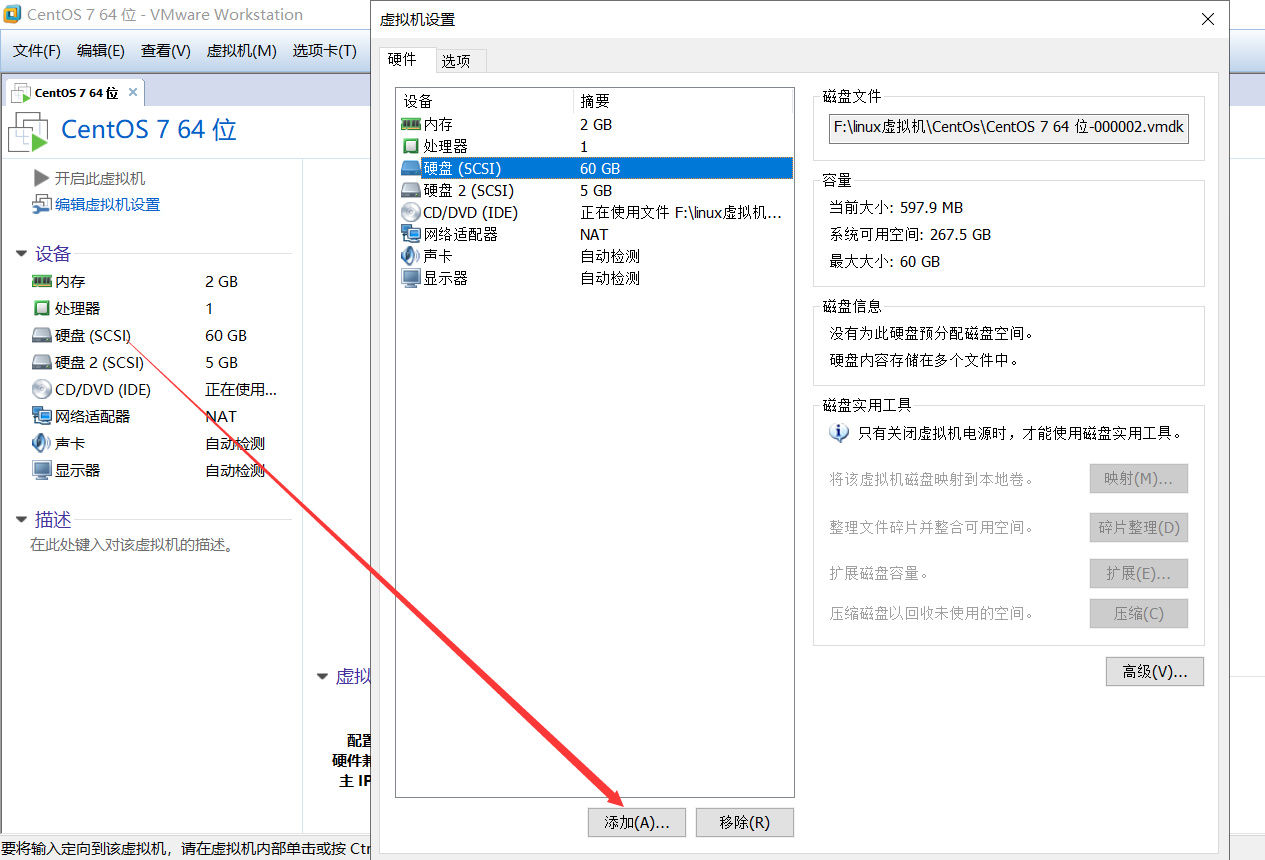Click the 映射(M)... button
The width and height of the screenshot is (1265, 860).
click(x=1139, y=479)
